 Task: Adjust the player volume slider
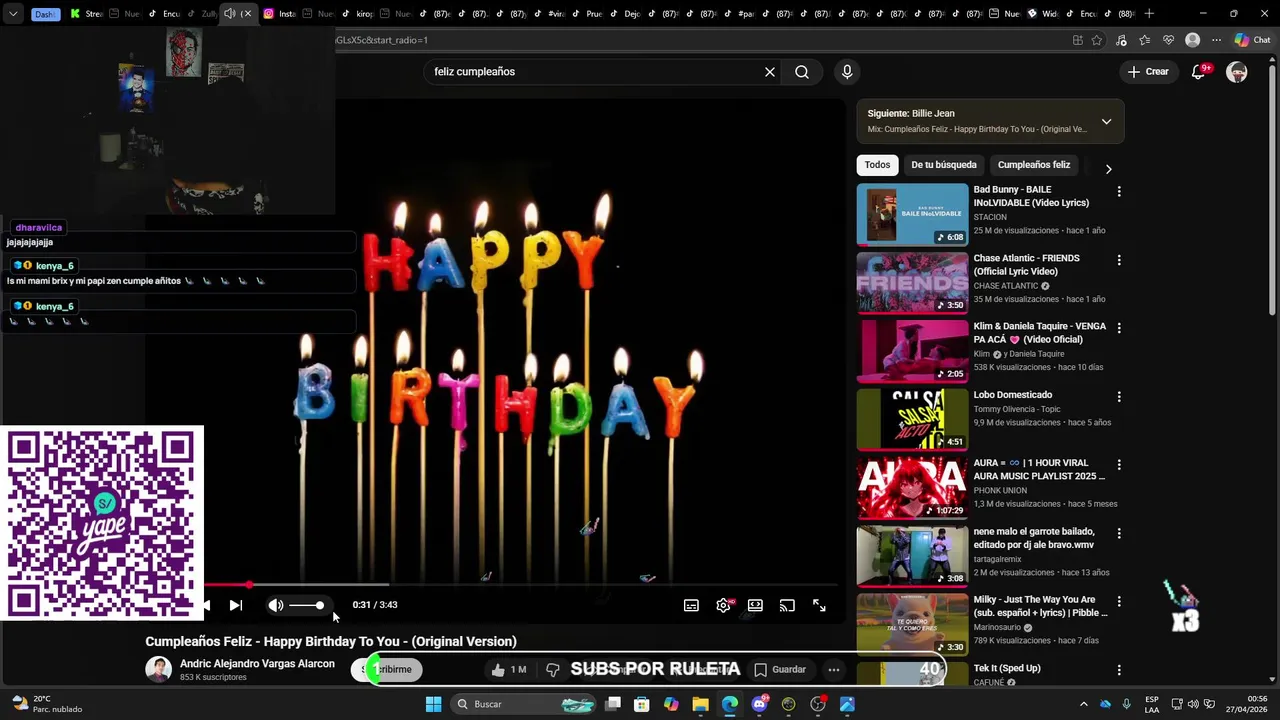(x=306, y=605)
